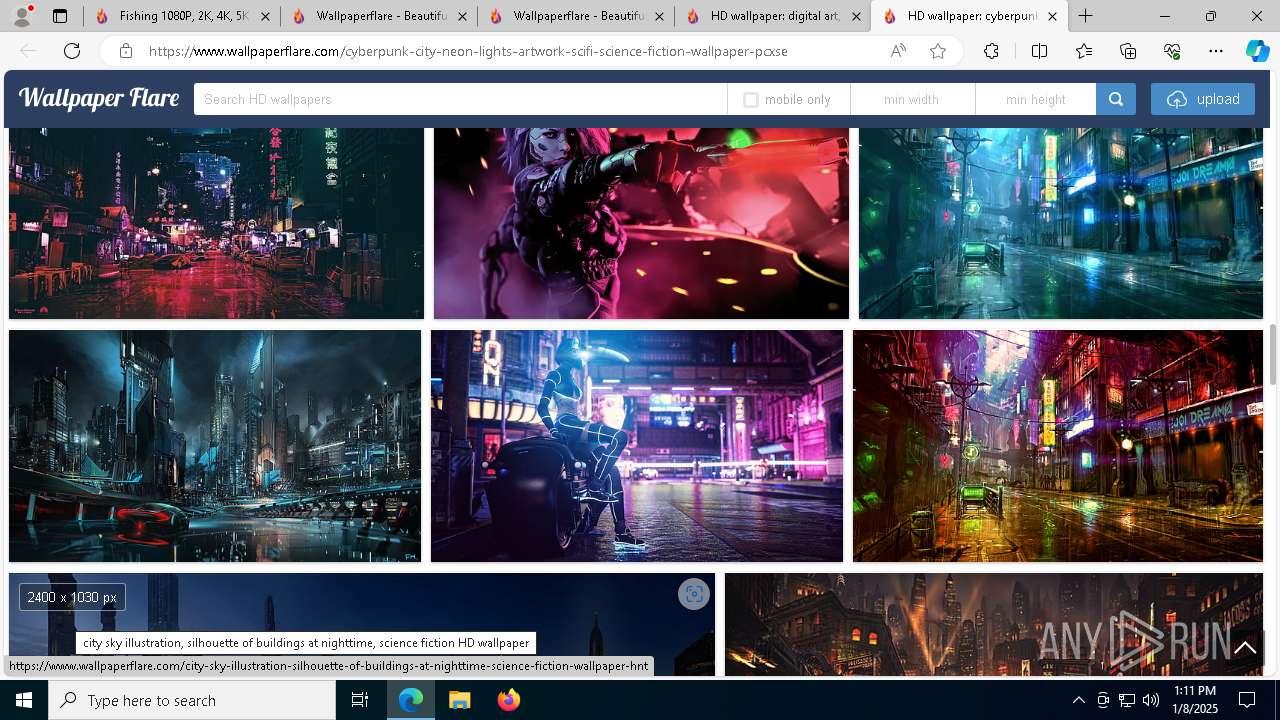This screenshot has width=1280, height=720.
Task: Click the min height field
Action: (x=1035, y=99)
